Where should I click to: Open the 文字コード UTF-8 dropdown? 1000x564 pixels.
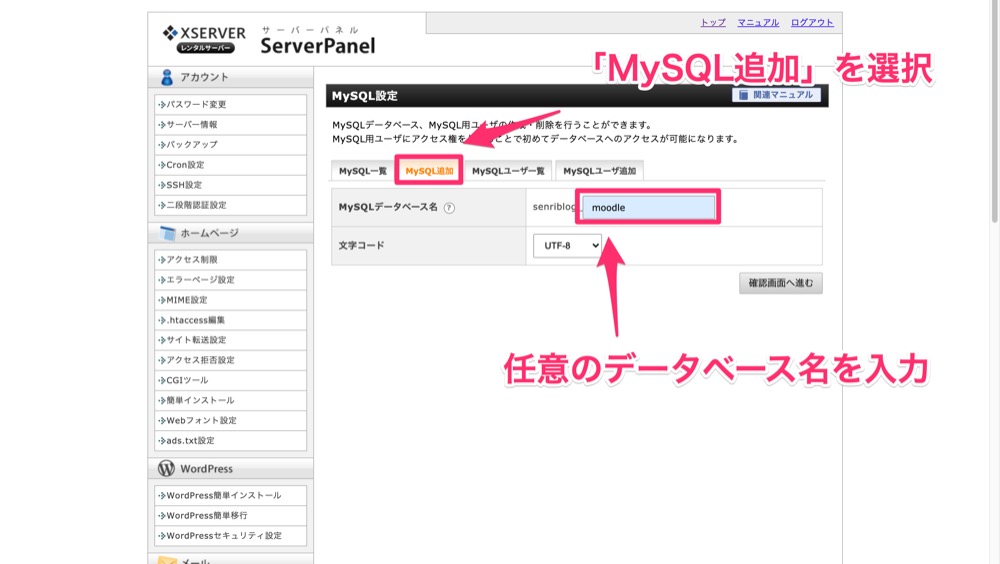coord(567,246)
